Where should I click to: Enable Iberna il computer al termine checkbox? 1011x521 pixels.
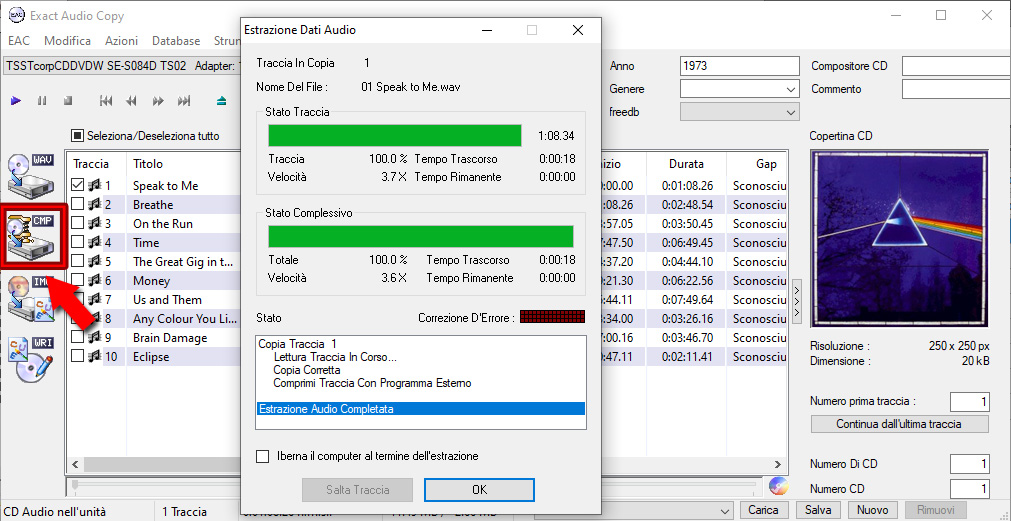point(262,457)
